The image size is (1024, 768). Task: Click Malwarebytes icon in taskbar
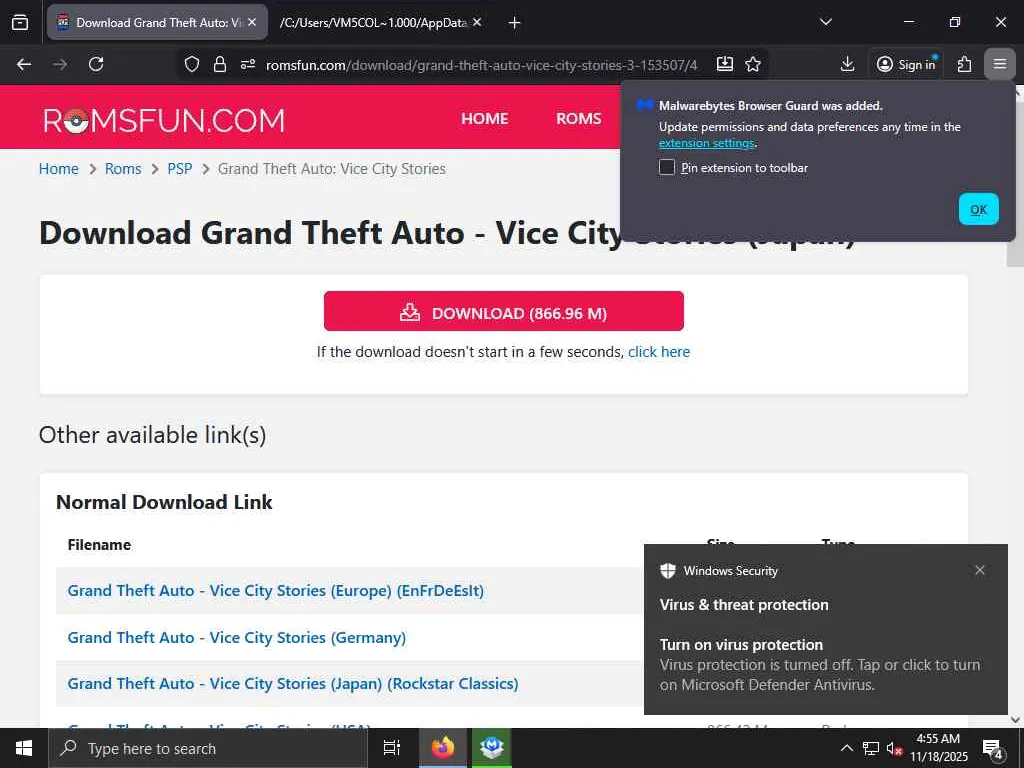point(491,748)
